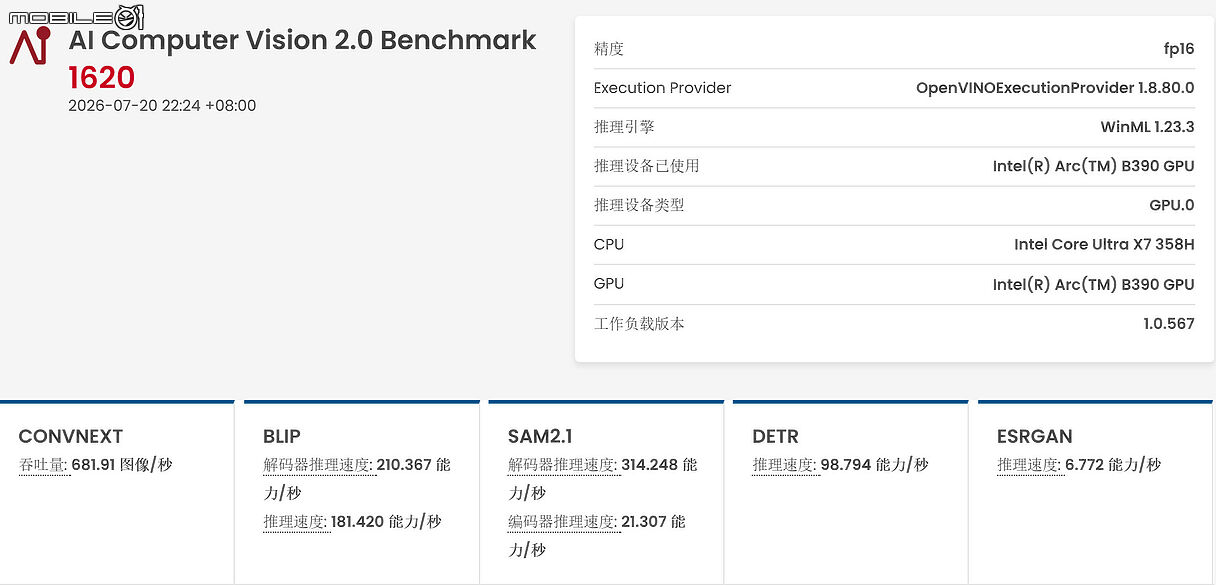Click the DETR card heading
1216x585 pixels.
(x=776, y=437)
